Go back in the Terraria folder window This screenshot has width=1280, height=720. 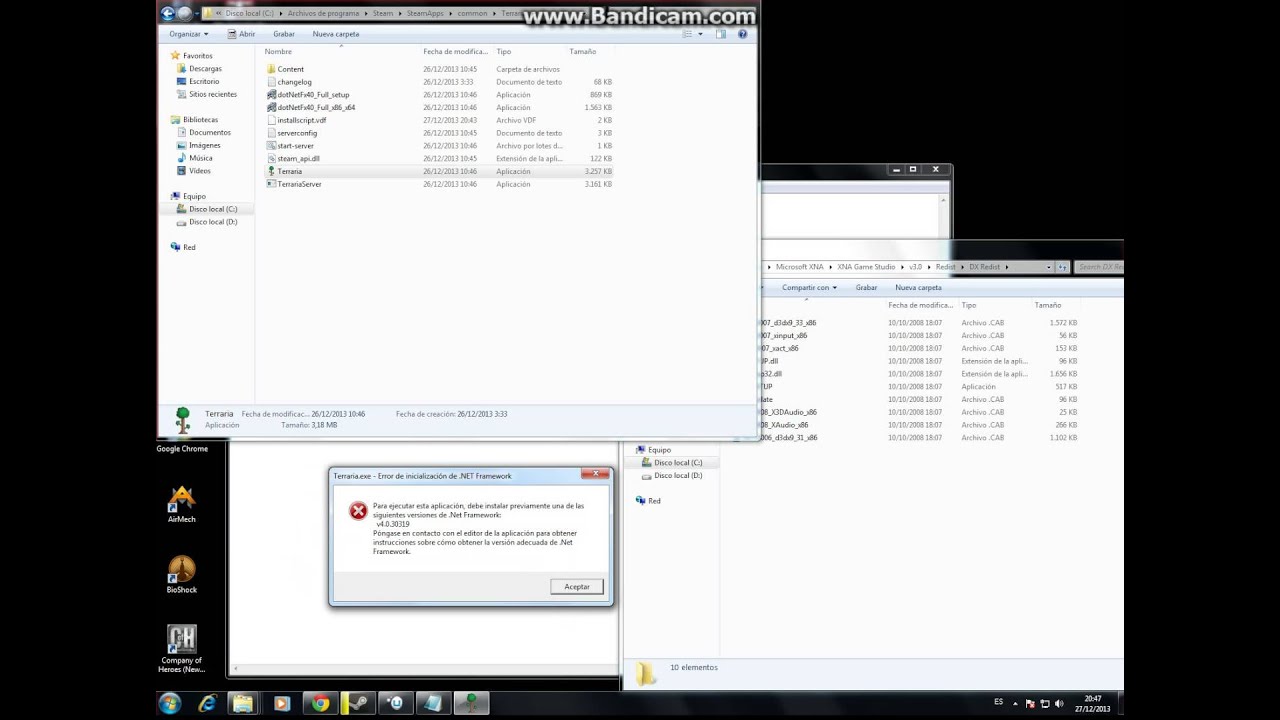(x=167, y=13)
